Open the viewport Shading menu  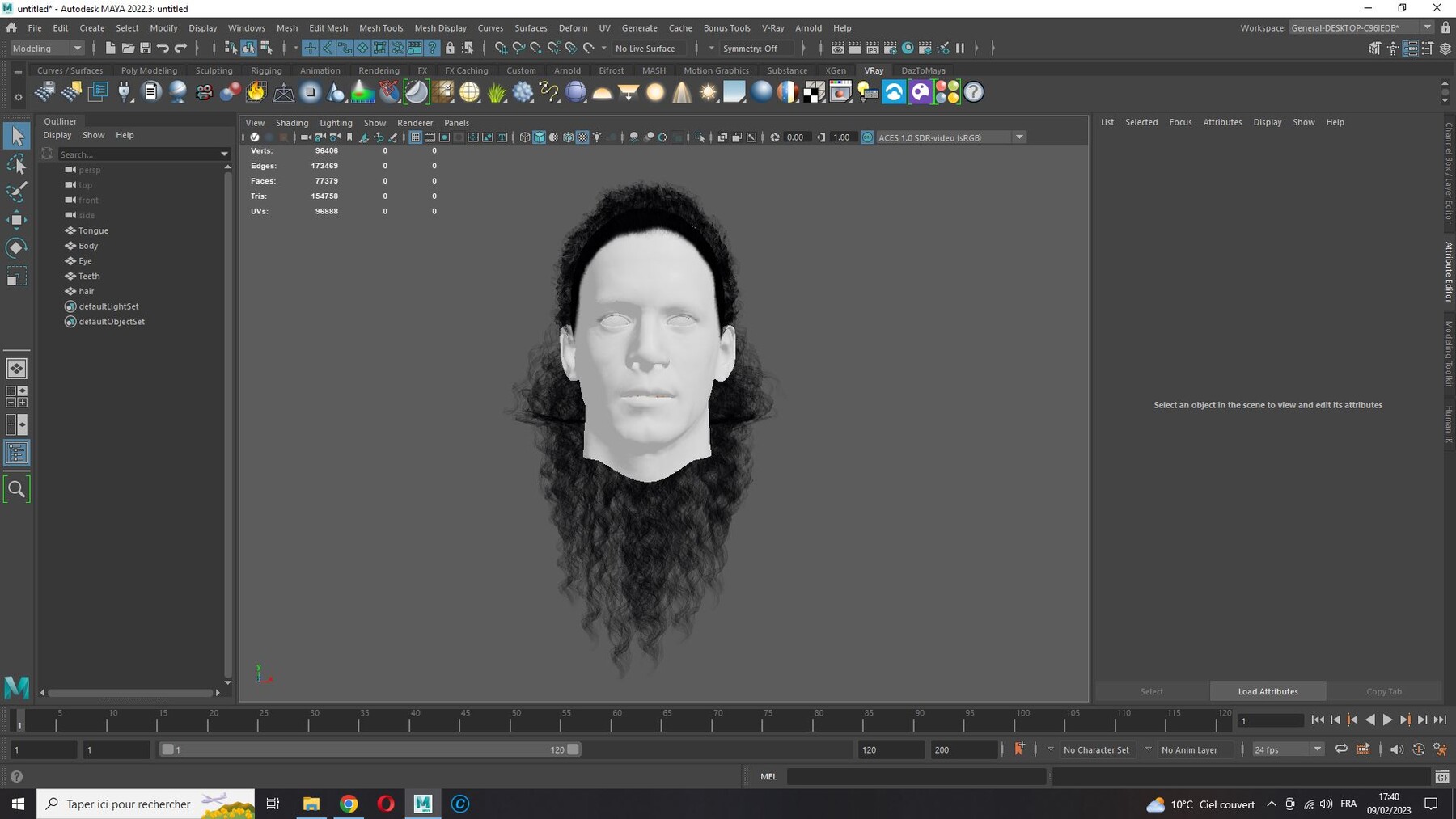coord(292,123)
